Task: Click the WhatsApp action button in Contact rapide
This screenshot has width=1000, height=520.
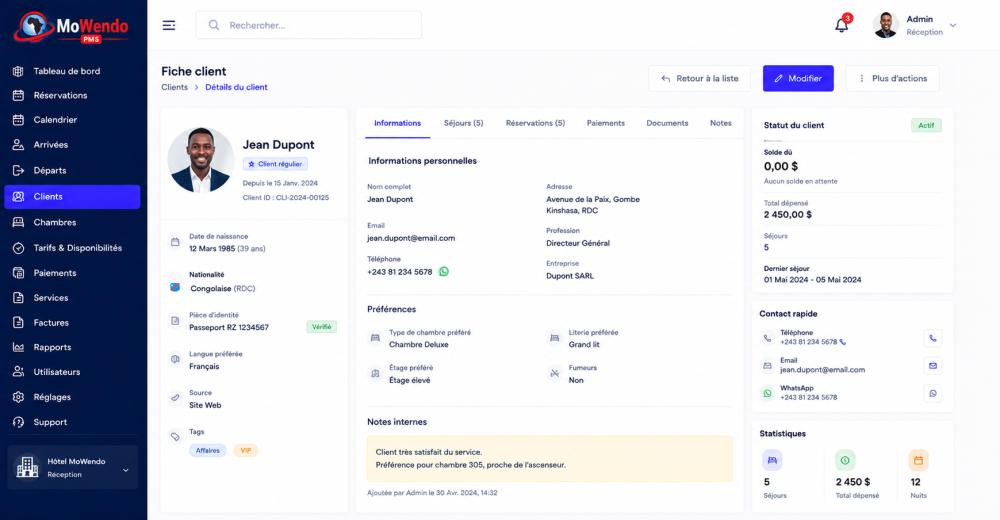Action: (x=932, y=393)
